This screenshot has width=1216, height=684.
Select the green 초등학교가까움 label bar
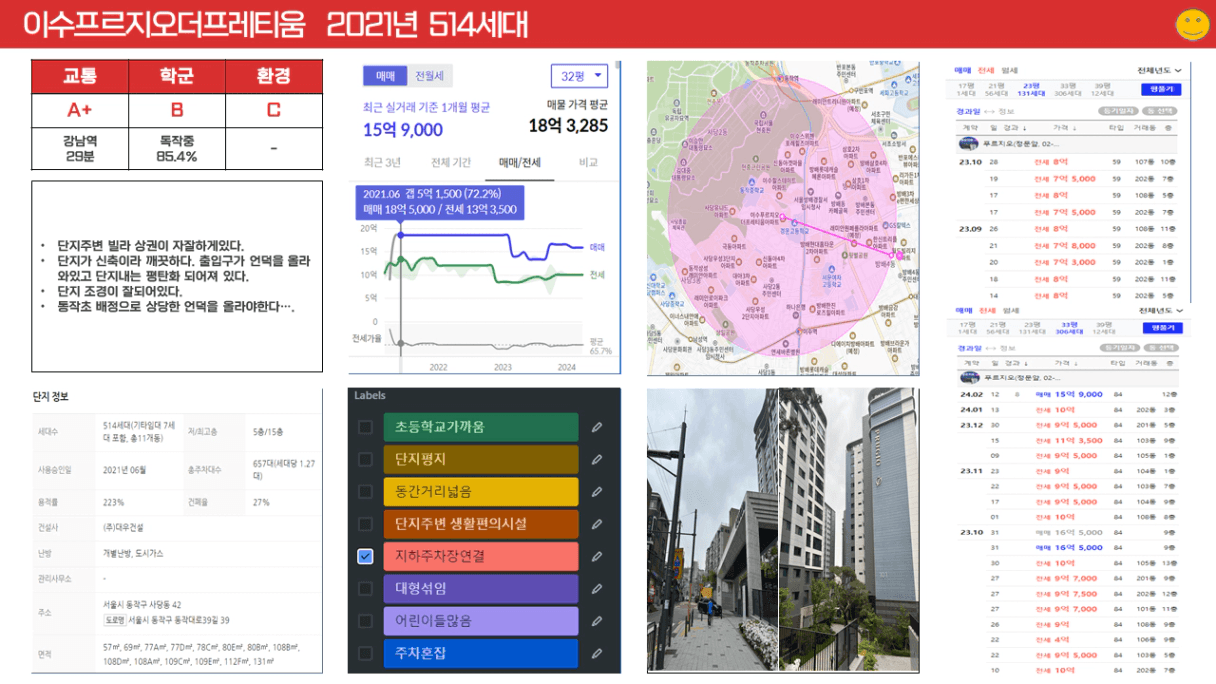point(480,427)
